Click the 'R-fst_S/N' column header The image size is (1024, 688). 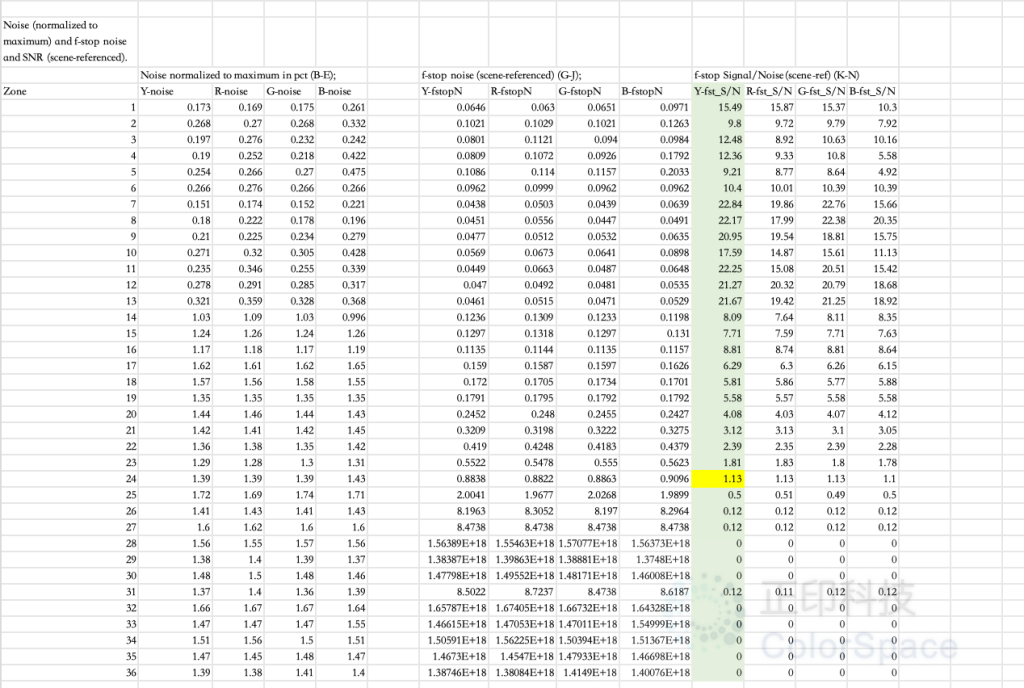tap(770, 91)
